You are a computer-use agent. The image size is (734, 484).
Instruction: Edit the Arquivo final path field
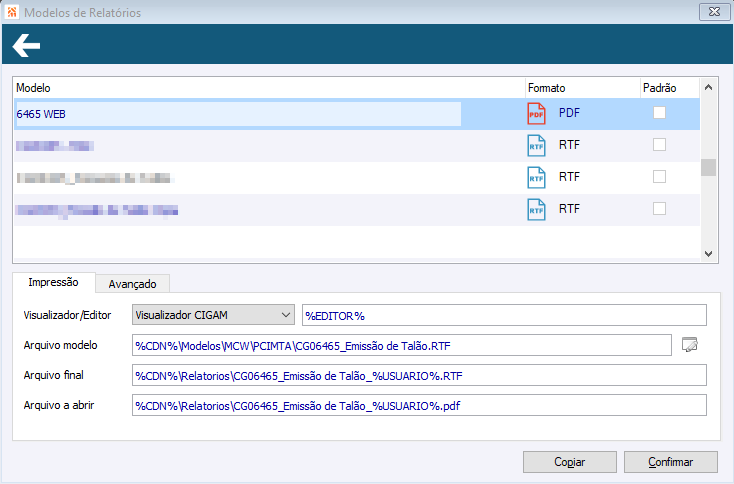tap(419, 375)
